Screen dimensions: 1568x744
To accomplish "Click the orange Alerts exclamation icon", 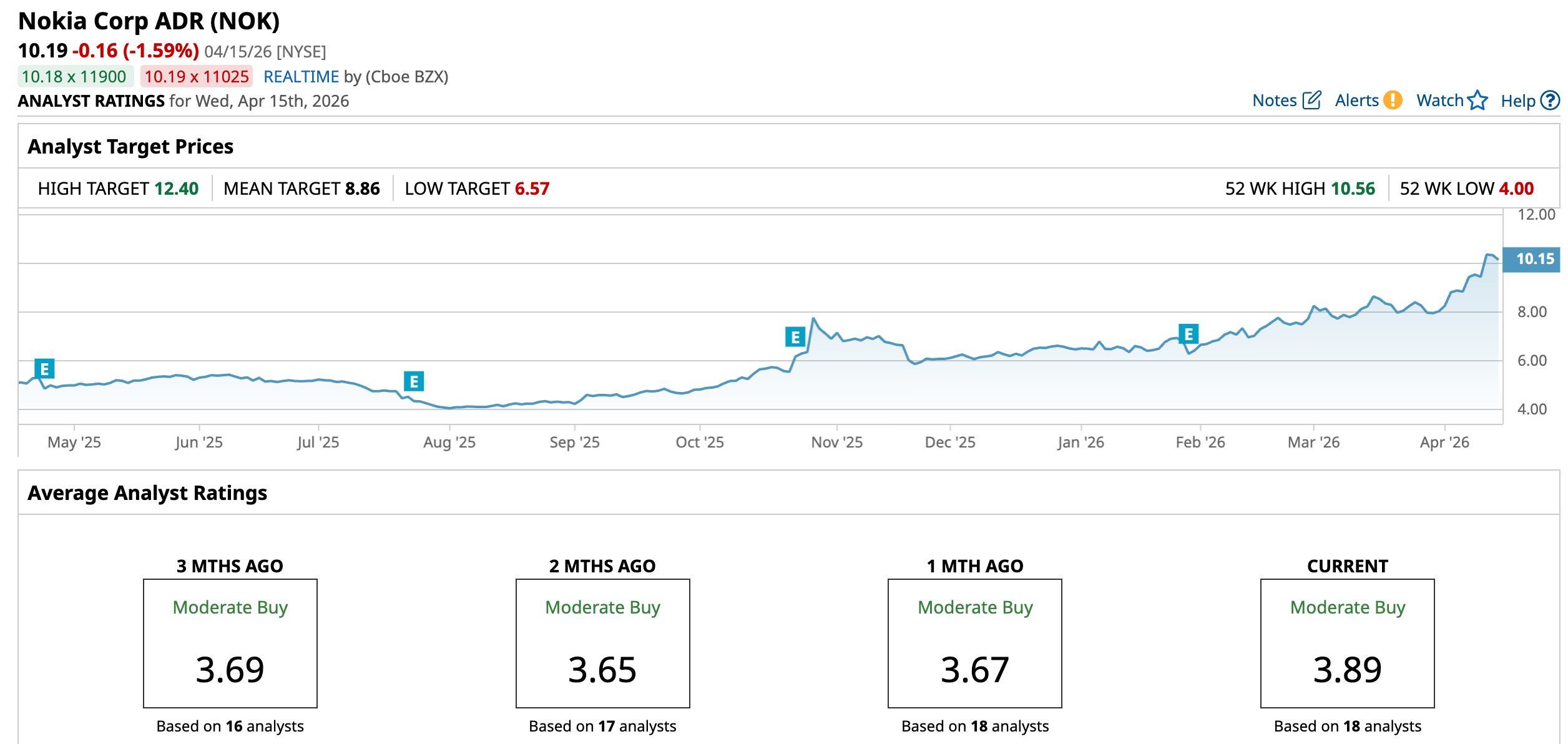I will (1392, 100).
